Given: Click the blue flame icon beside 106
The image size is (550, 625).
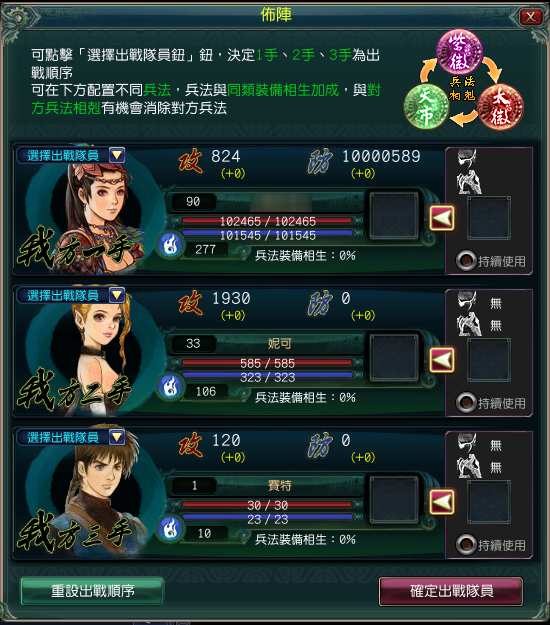Looking at the screenshot, I should (x=171, y=387).
